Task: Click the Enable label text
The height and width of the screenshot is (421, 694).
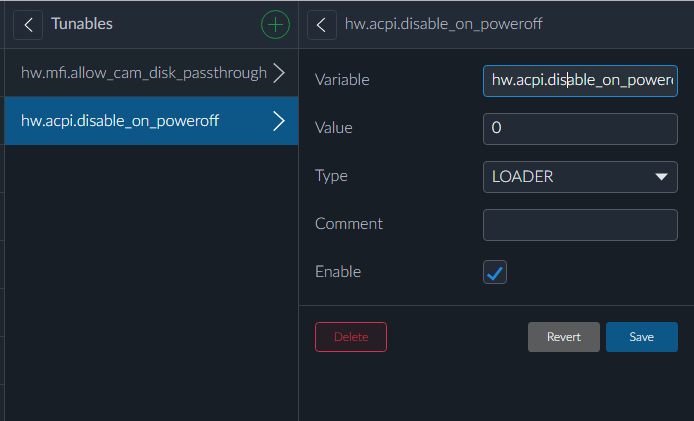Action: 338,271
